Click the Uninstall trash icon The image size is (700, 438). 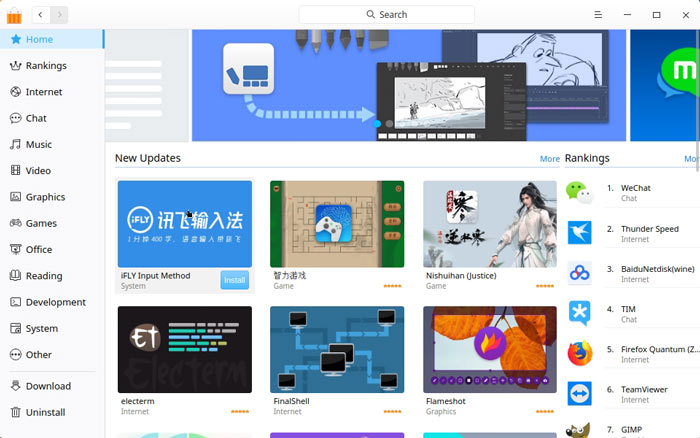point(16,412)
